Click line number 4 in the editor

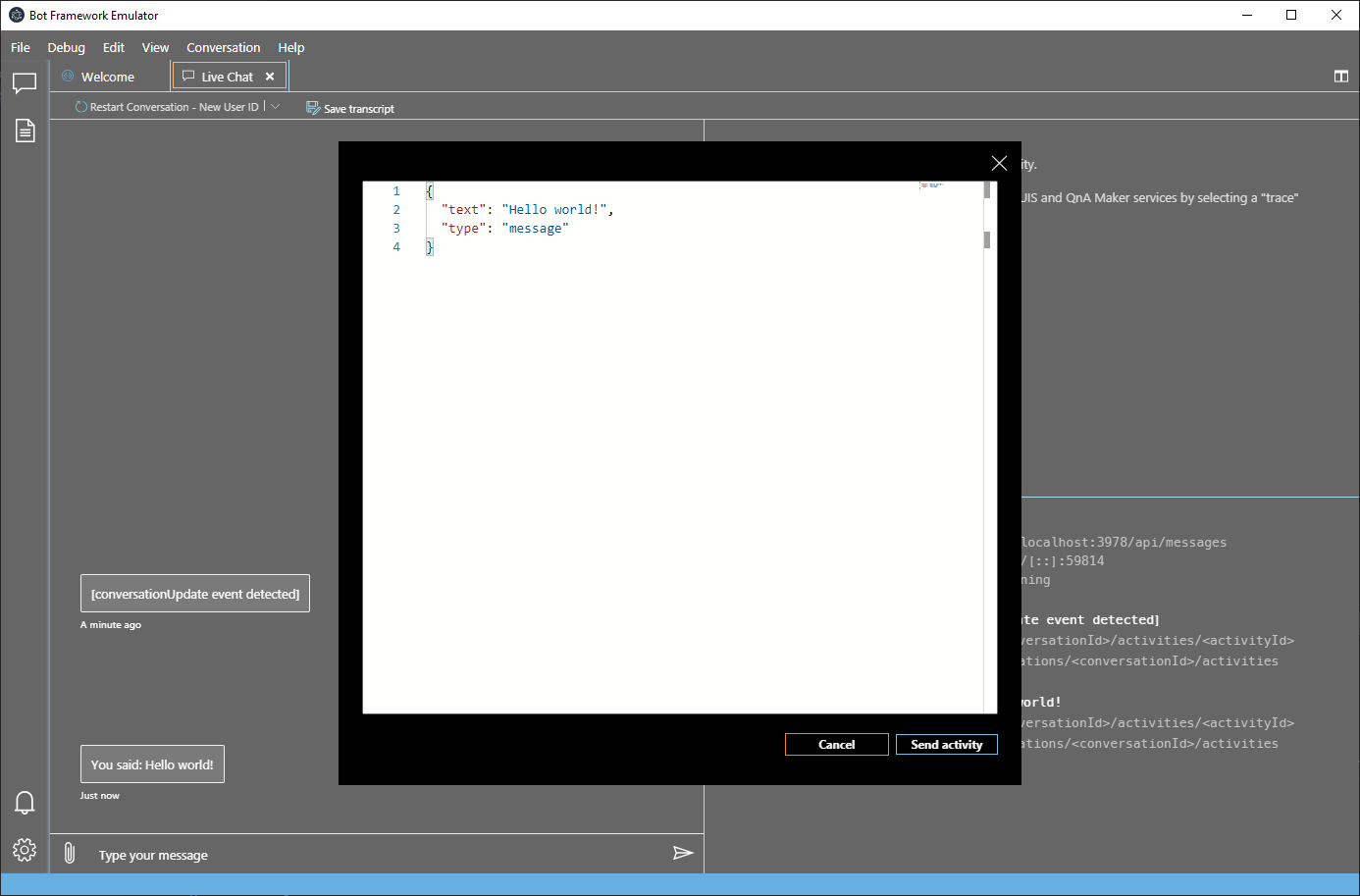point(396,246)
